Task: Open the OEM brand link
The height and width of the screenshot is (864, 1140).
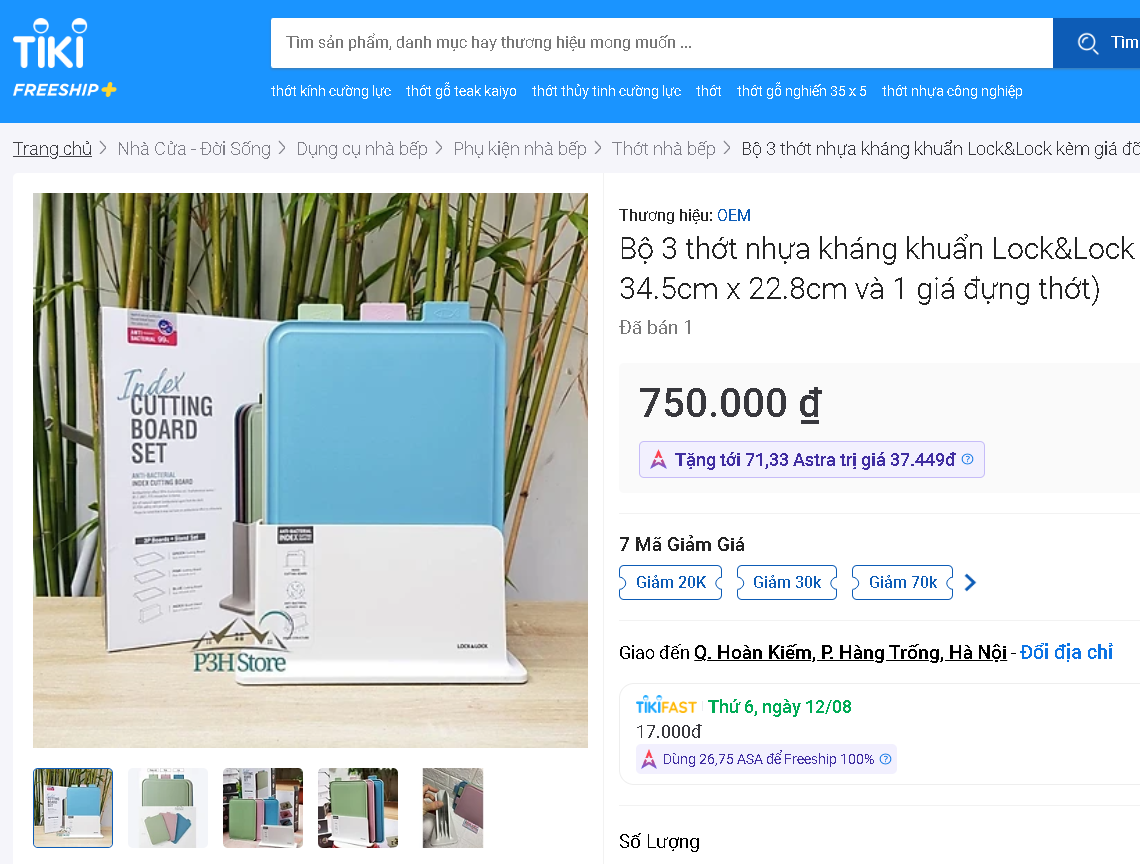Action: point(734,215)
